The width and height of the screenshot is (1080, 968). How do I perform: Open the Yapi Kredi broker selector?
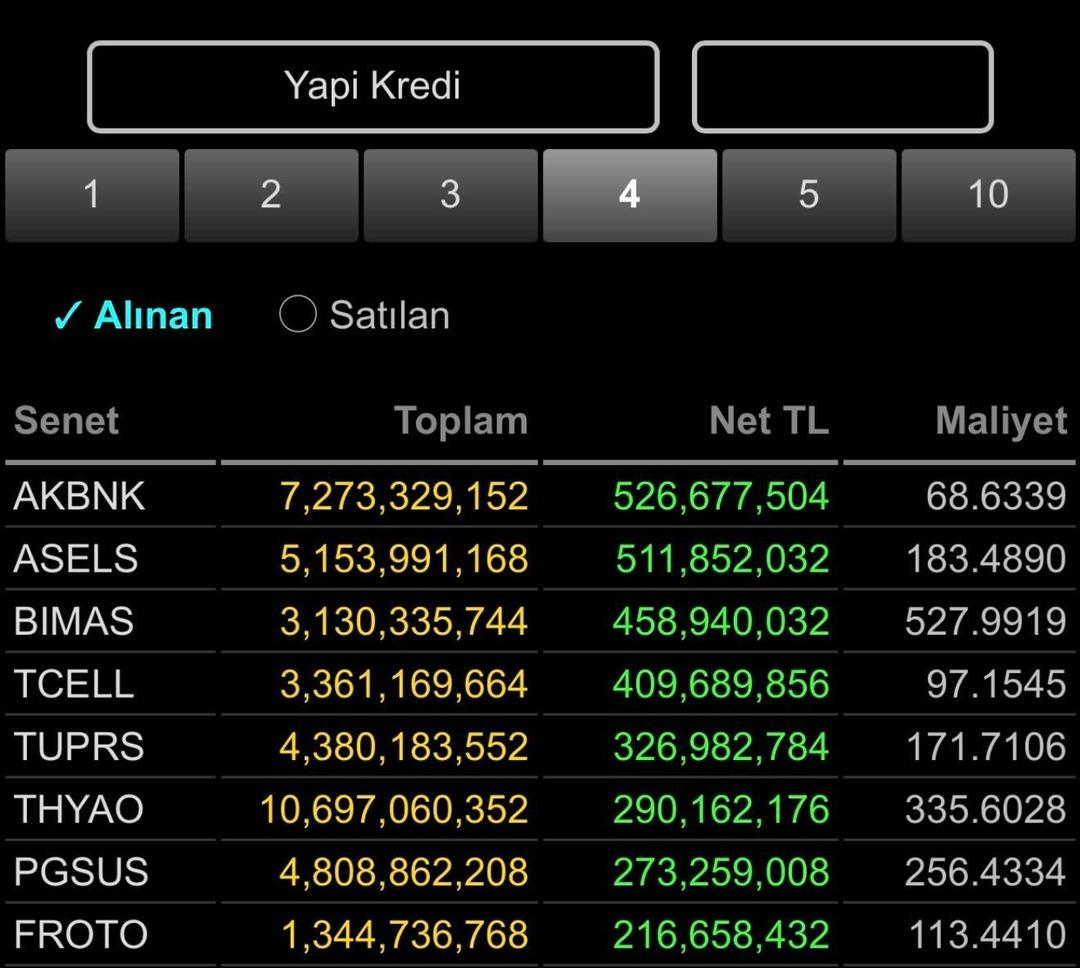tap(373, 87)
